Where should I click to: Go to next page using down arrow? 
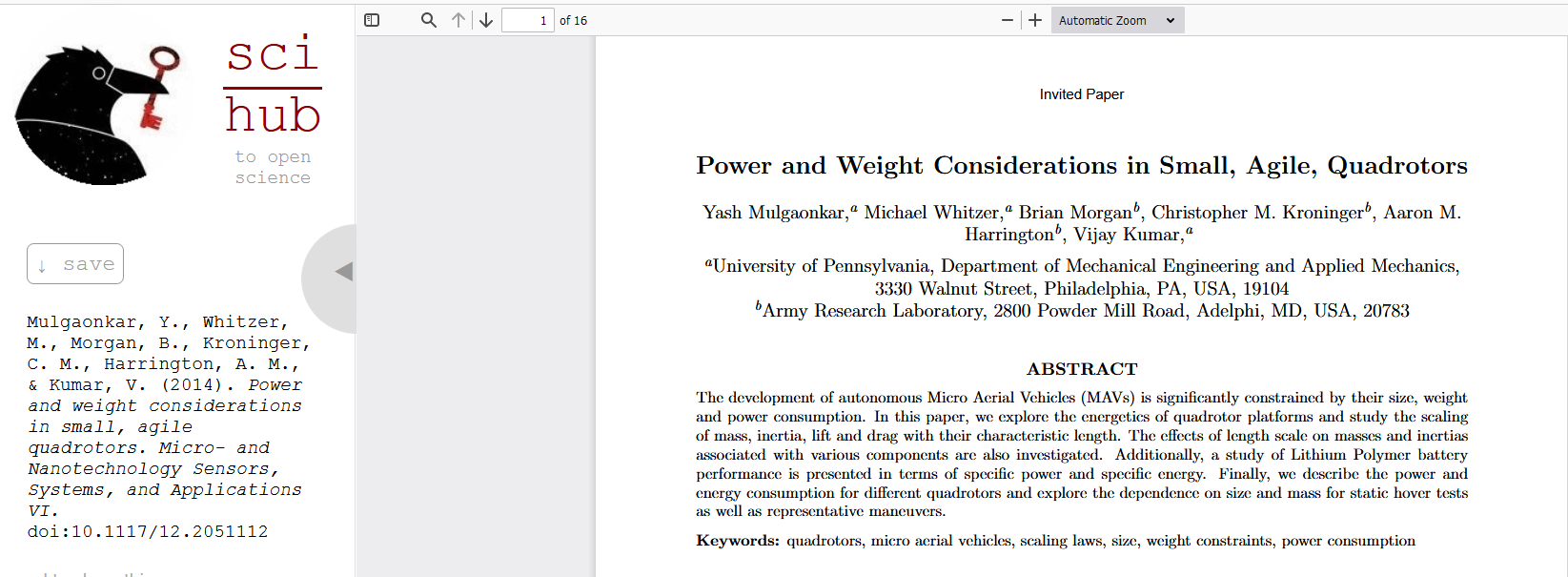coord(486,20)
